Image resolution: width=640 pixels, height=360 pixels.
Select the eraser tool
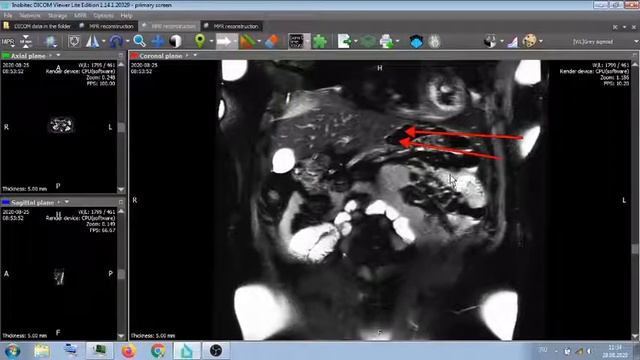(271, 41)
